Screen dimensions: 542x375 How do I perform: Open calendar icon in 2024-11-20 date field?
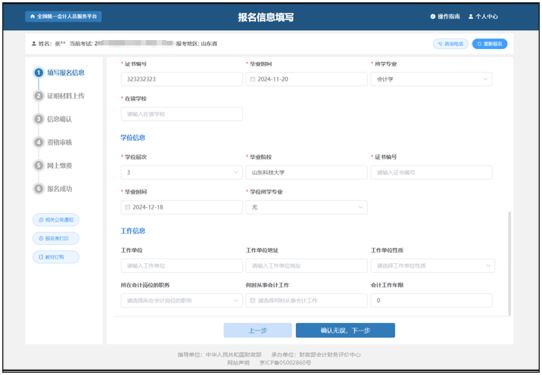pos(252,79)
